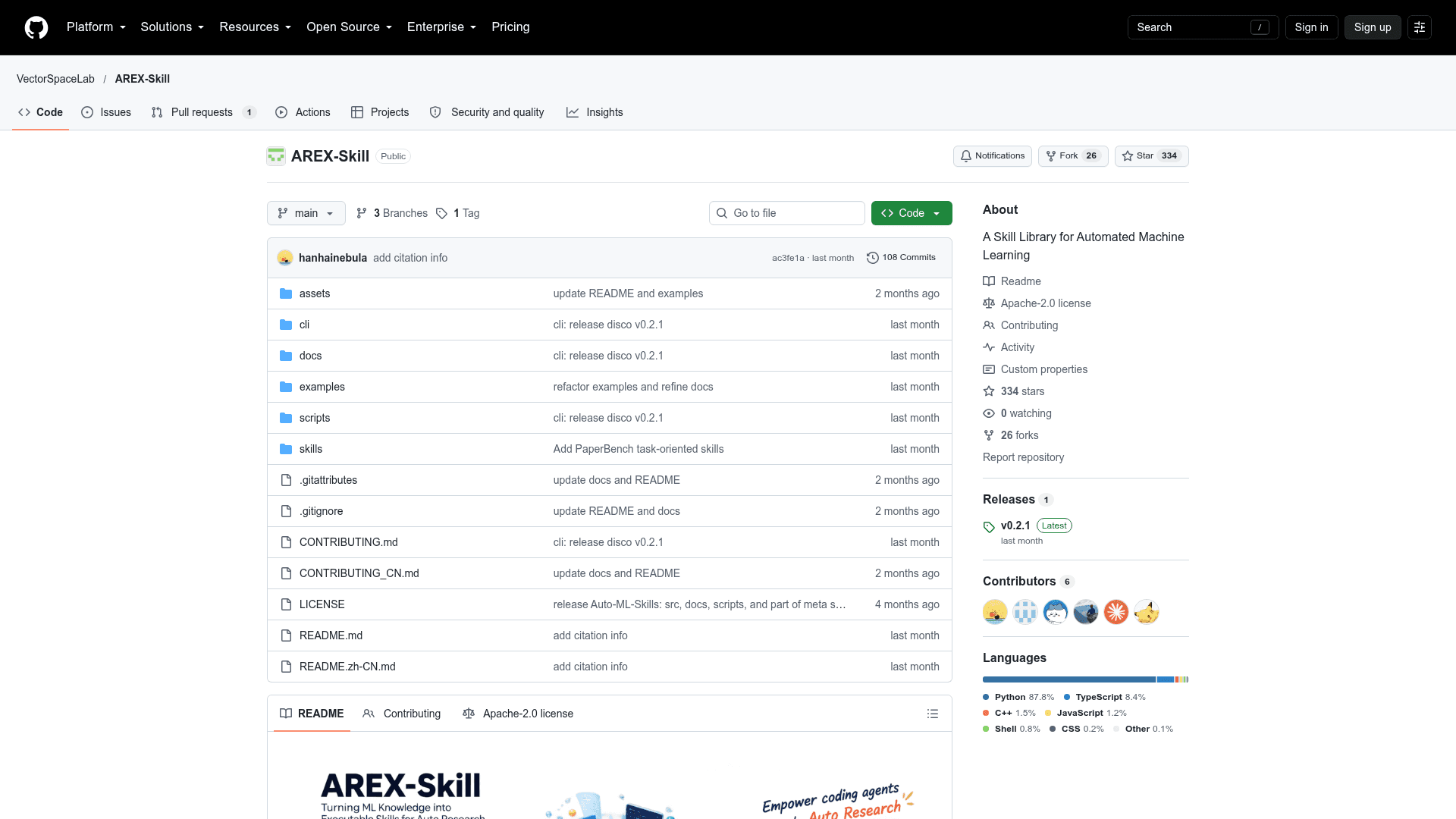Expand the main branch dropdown
This screenshot has width=1456, height=819.
tap(306, 213)
